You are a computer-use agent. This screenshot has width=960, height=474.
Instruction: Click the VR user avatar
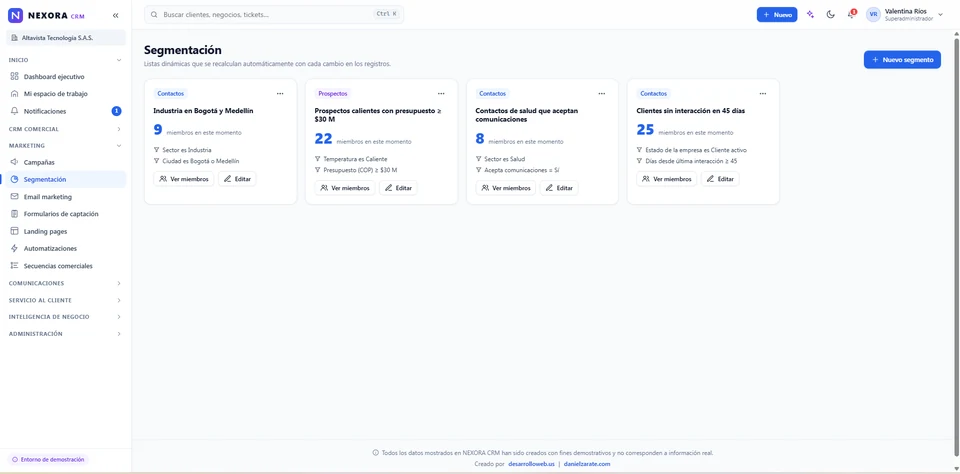coord(873,15)
